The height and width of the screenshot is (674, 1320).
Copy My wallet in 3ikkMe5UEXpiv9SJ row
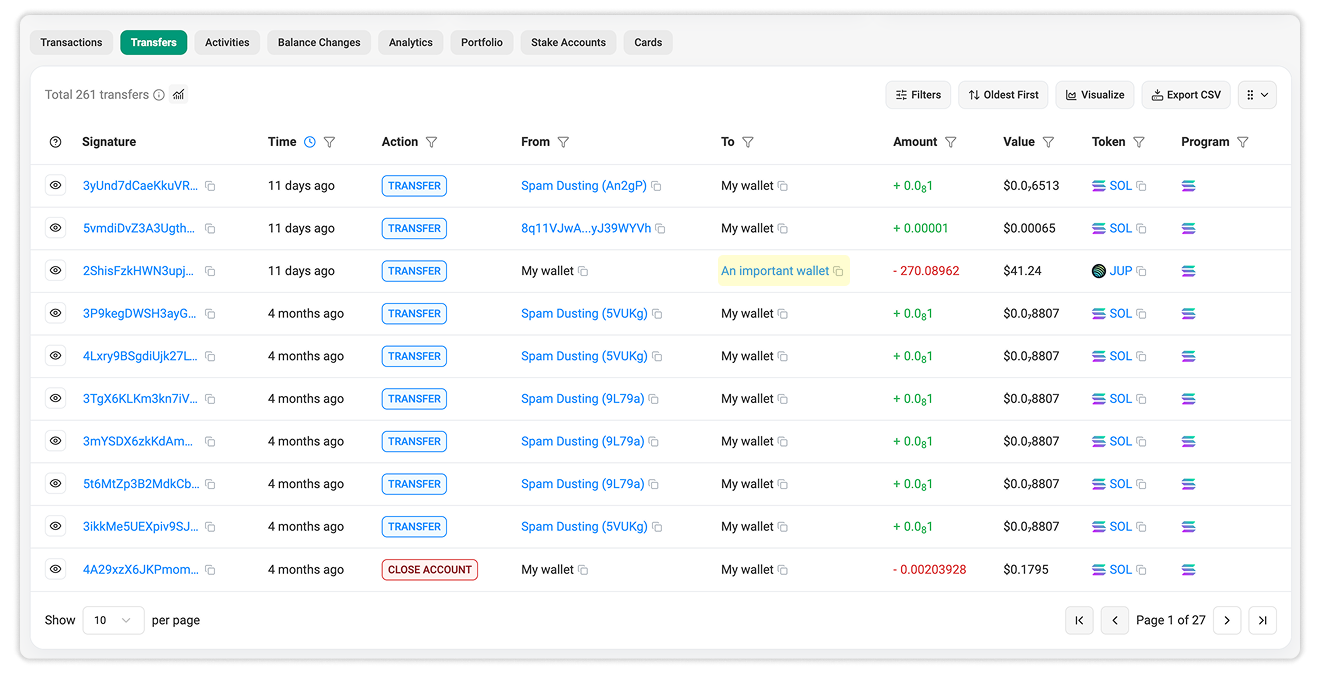tap(783, 527)
